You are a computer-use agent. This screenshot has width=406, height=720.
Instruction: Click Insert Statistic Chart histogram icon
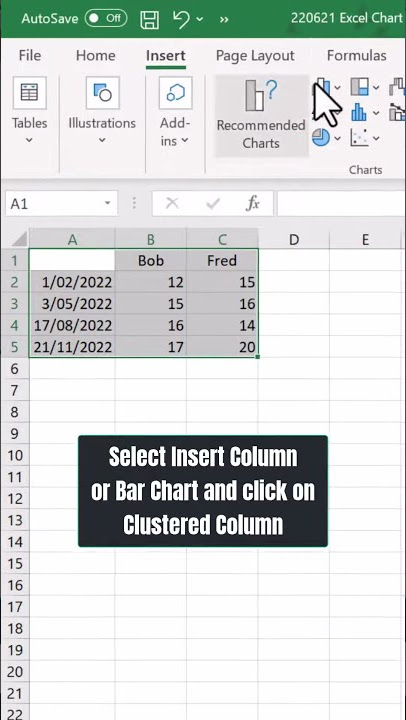pos(359,112)
